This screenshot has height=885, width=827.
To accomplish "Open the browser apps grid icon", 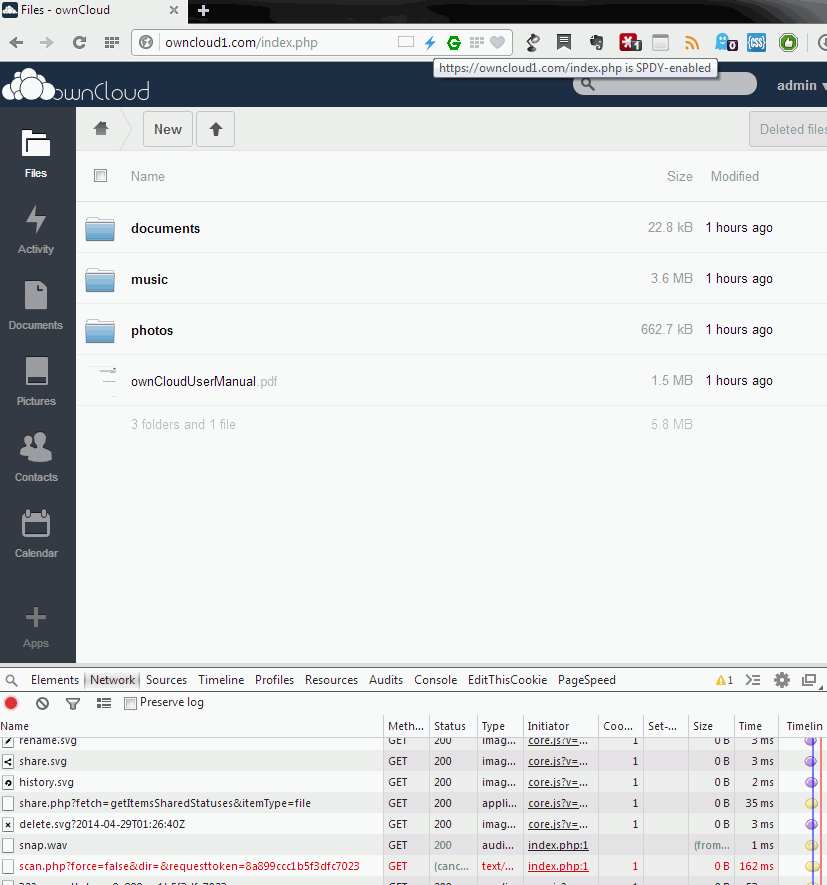I will click(112, 42).
